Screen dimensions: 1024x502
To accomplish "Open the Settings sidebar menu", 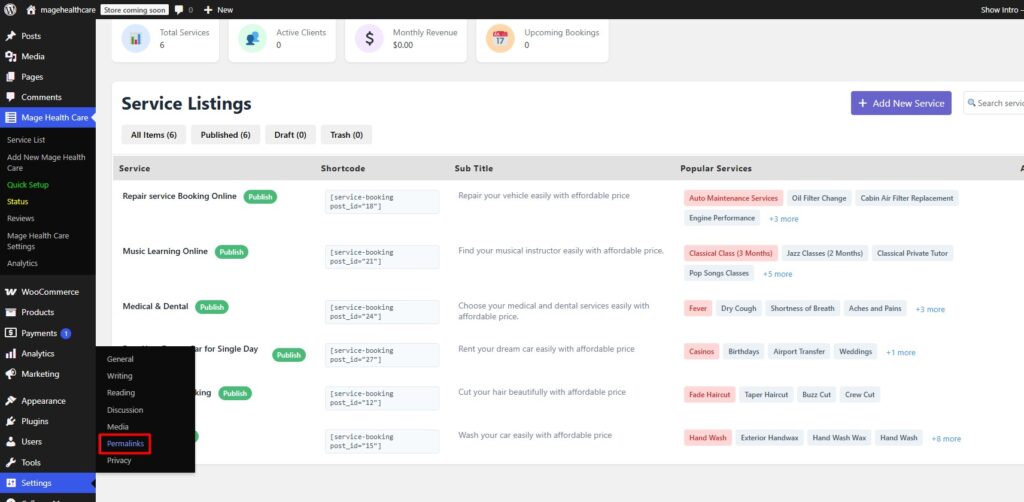I will click(36, 483).
